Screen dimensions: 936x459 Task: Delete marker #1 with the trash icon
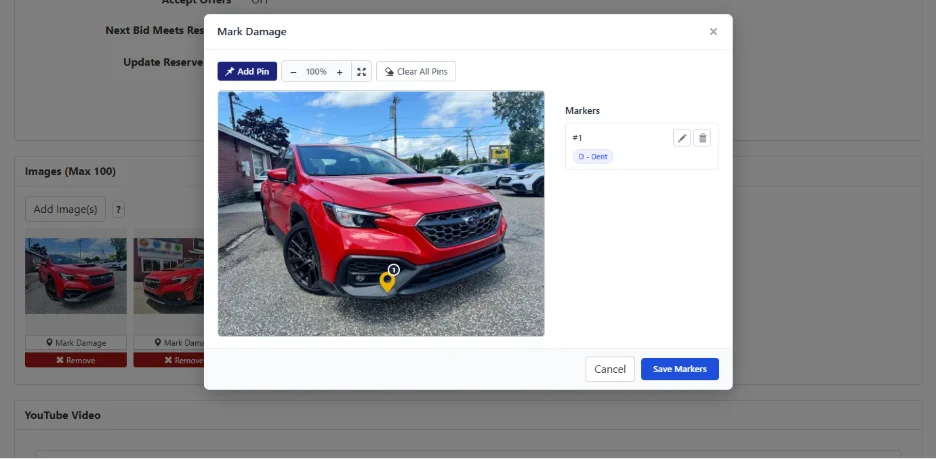pyautogui.click(x=702, y=138)
